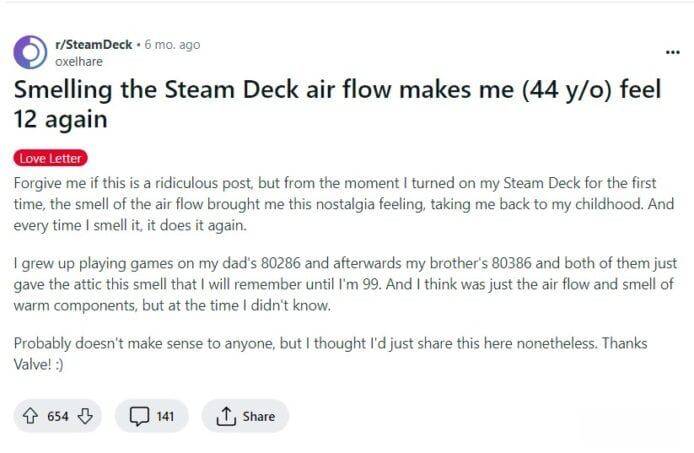Click the share arrow icon
Image resolution: width=694 pixels, height=453 pixels.
tap(223, 416)
